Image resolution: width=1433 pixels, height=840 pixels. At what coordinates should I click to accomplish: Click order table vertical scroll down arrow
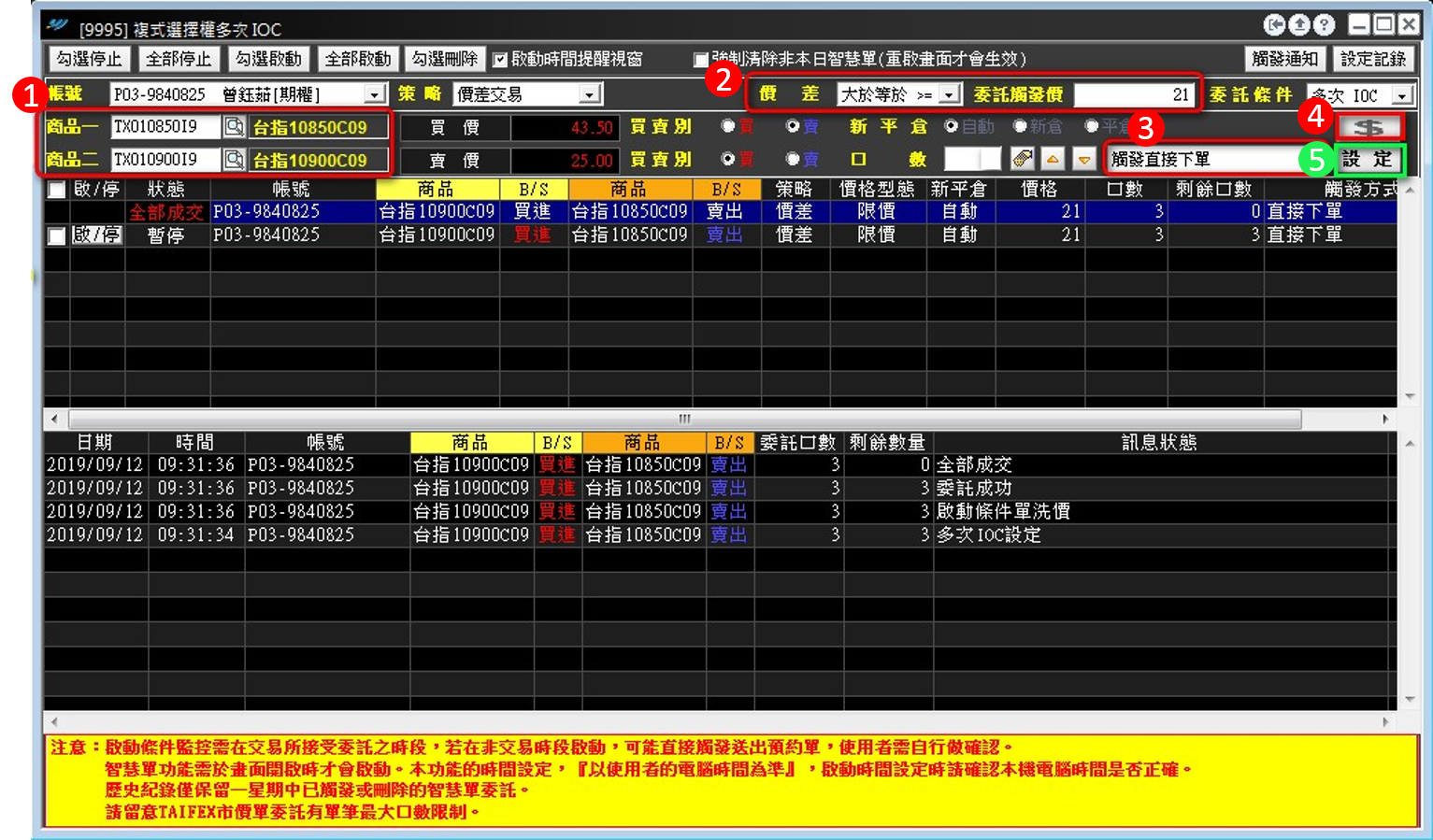[x=1409, y=397]
